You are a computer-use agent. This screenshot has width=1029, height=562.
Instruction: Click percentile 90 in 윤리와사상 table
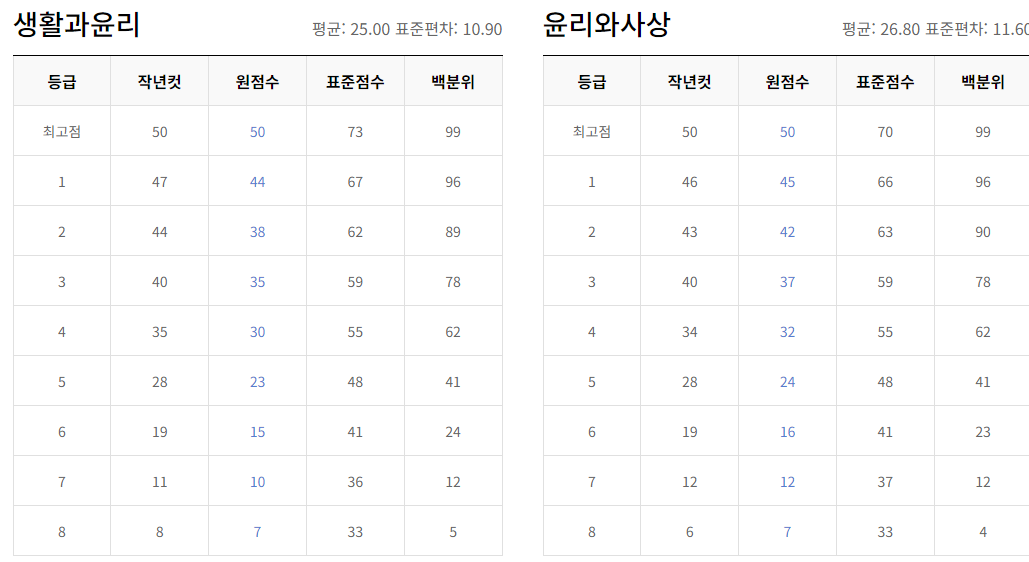click(982, 232)
